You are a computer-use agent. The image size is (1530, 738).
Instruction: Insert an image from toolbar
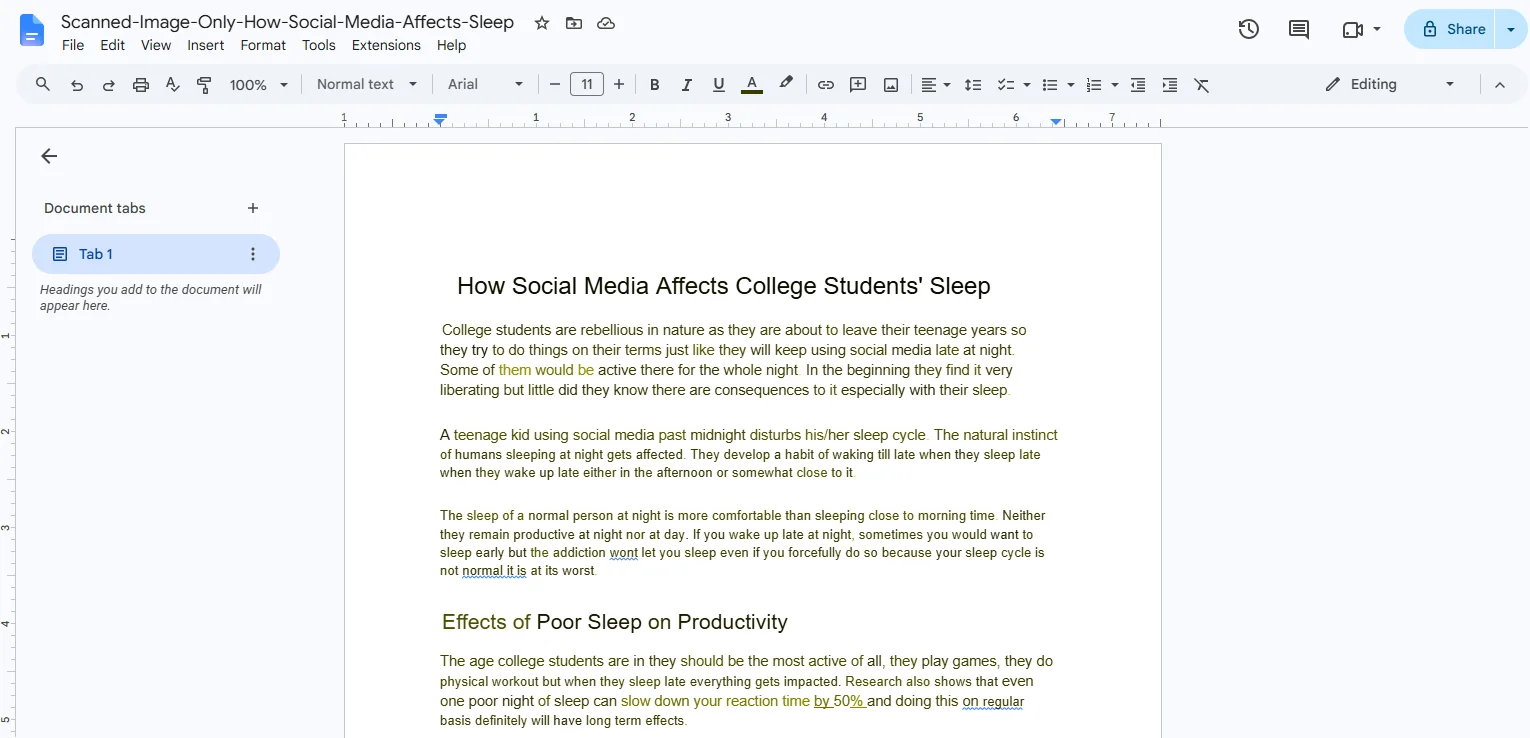pos(891,85)
